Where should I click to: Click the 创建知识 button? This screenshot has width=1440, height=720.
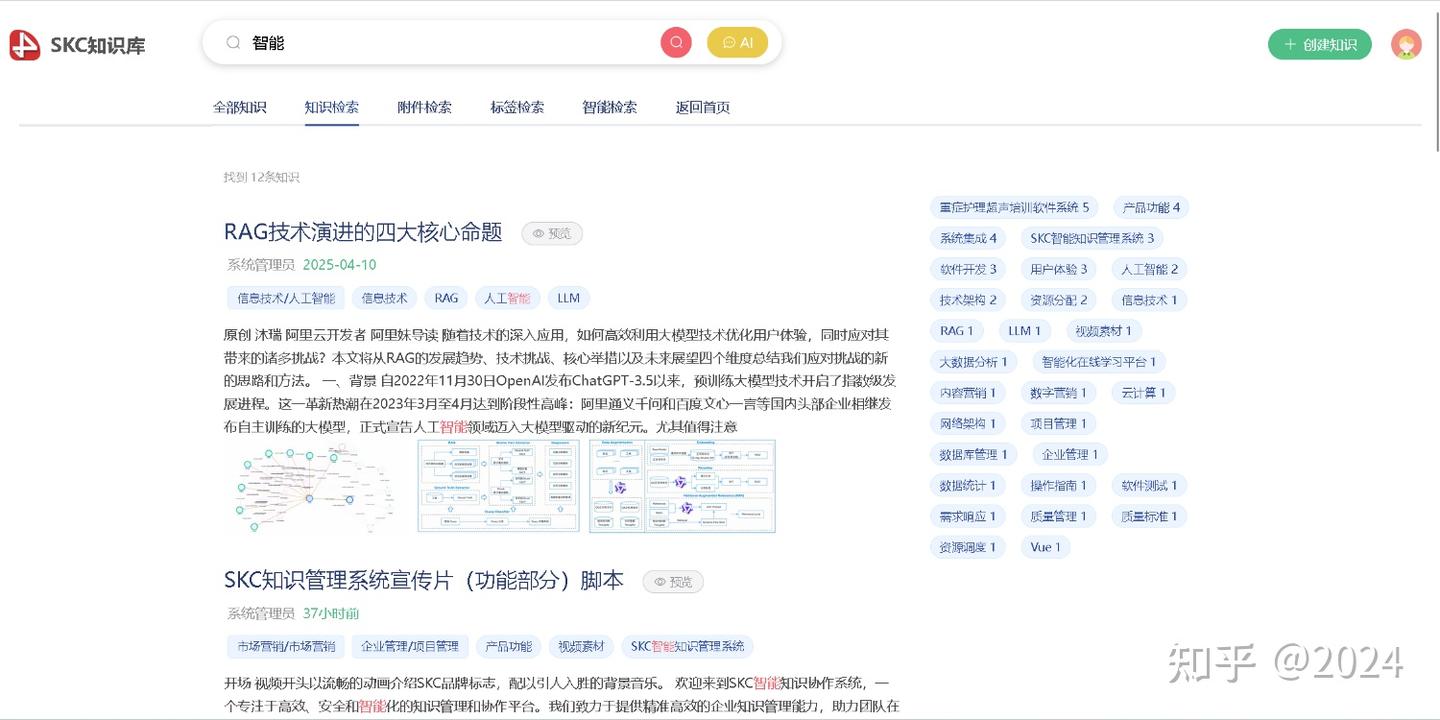[x=1320, y=44]
